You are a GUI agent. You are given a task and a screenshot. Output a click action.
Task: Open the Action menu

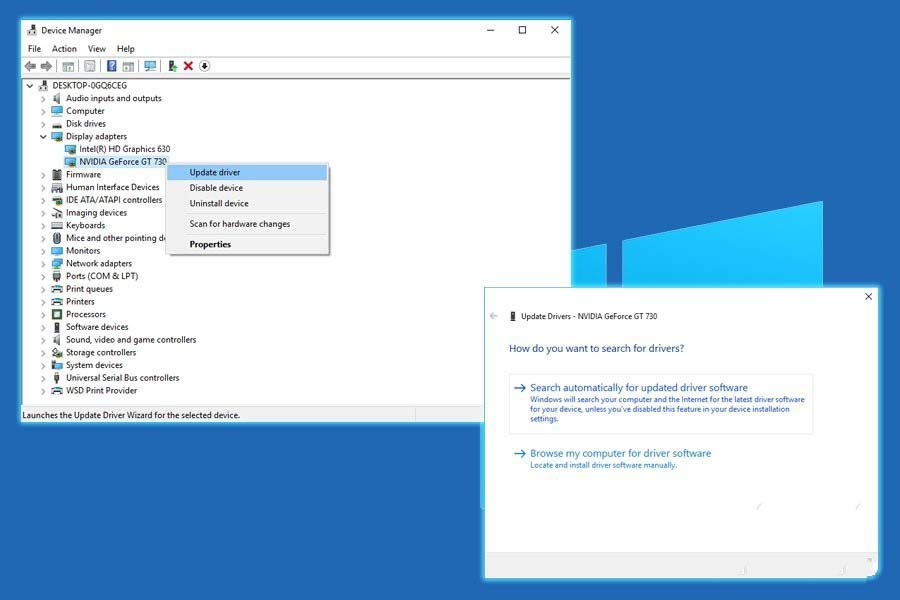[64, 49]
